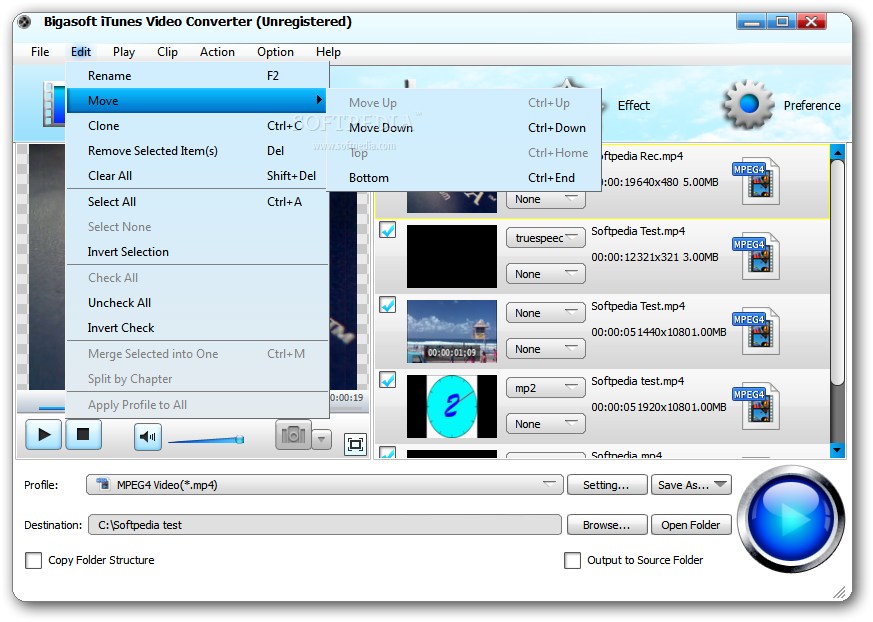Screen dimensions: 873x622
Task: Open the truespeech audio track dropdown
Action: tap(546, 238)
